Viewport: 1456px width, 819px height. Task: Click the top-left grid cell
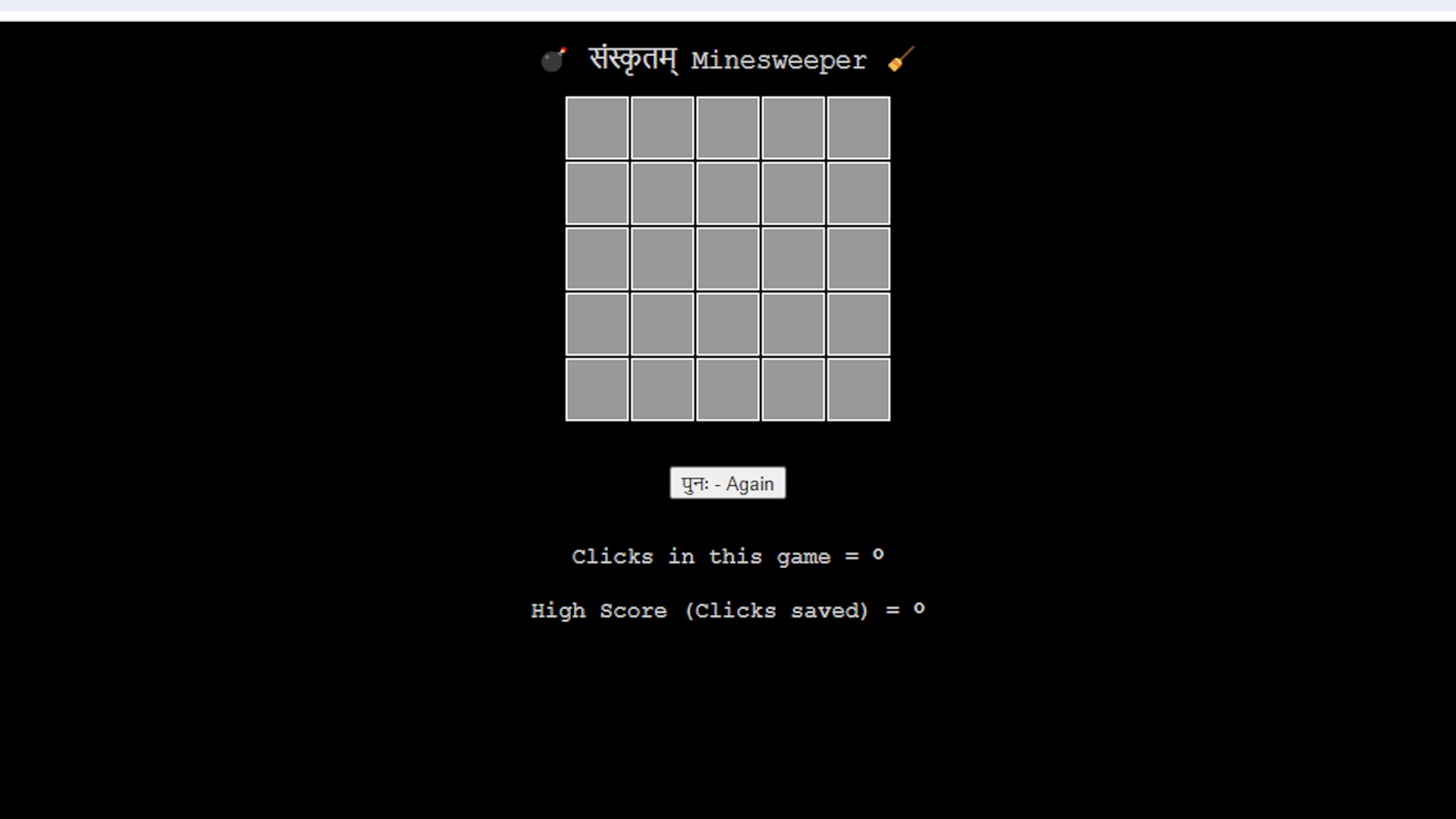pos(597,128)
